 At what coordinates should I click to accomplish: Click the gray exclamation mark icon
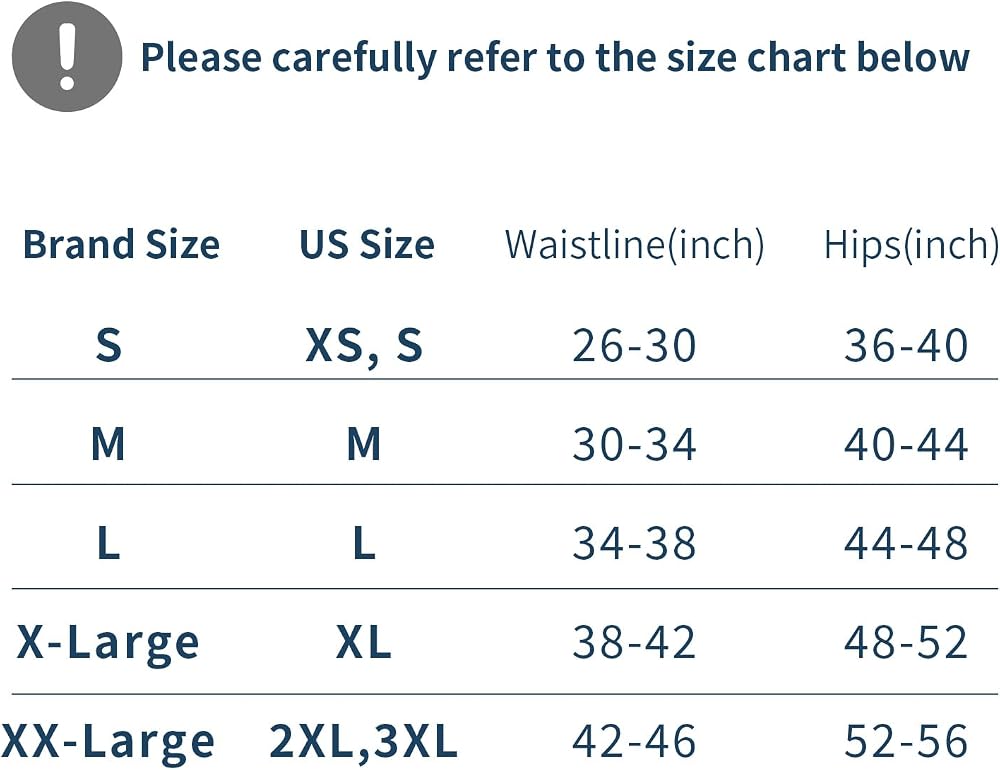67,56
